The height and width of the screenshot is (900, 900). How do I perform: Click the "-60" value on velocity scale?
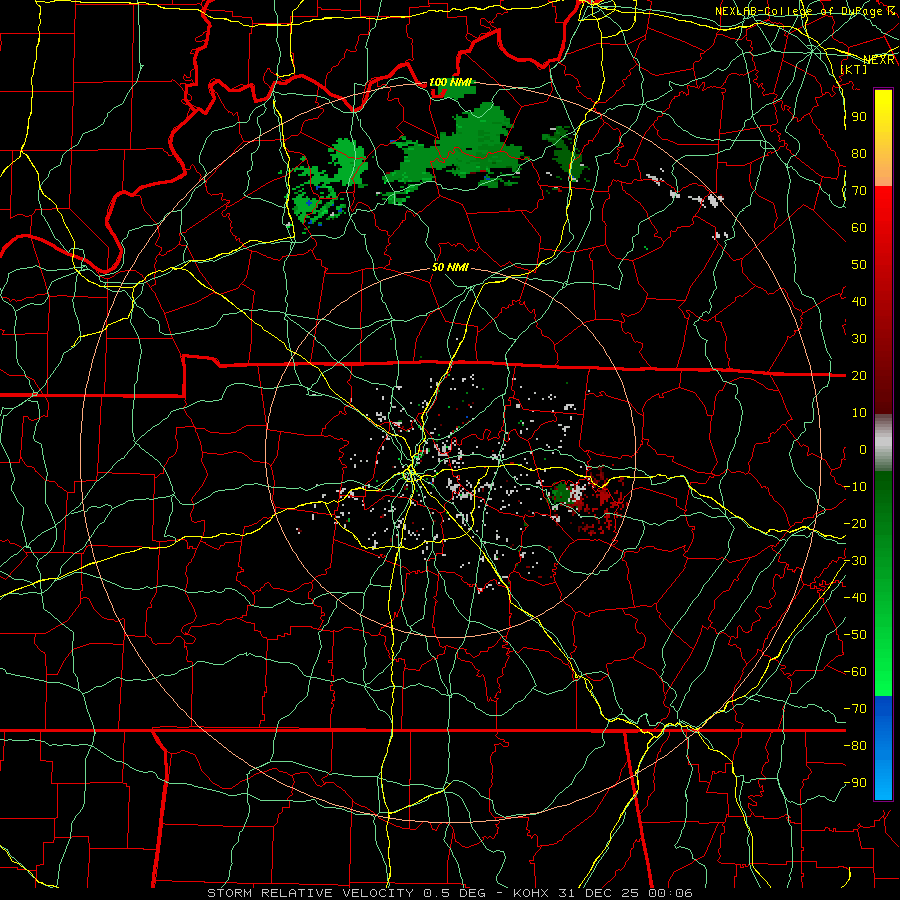click(855, 672)
